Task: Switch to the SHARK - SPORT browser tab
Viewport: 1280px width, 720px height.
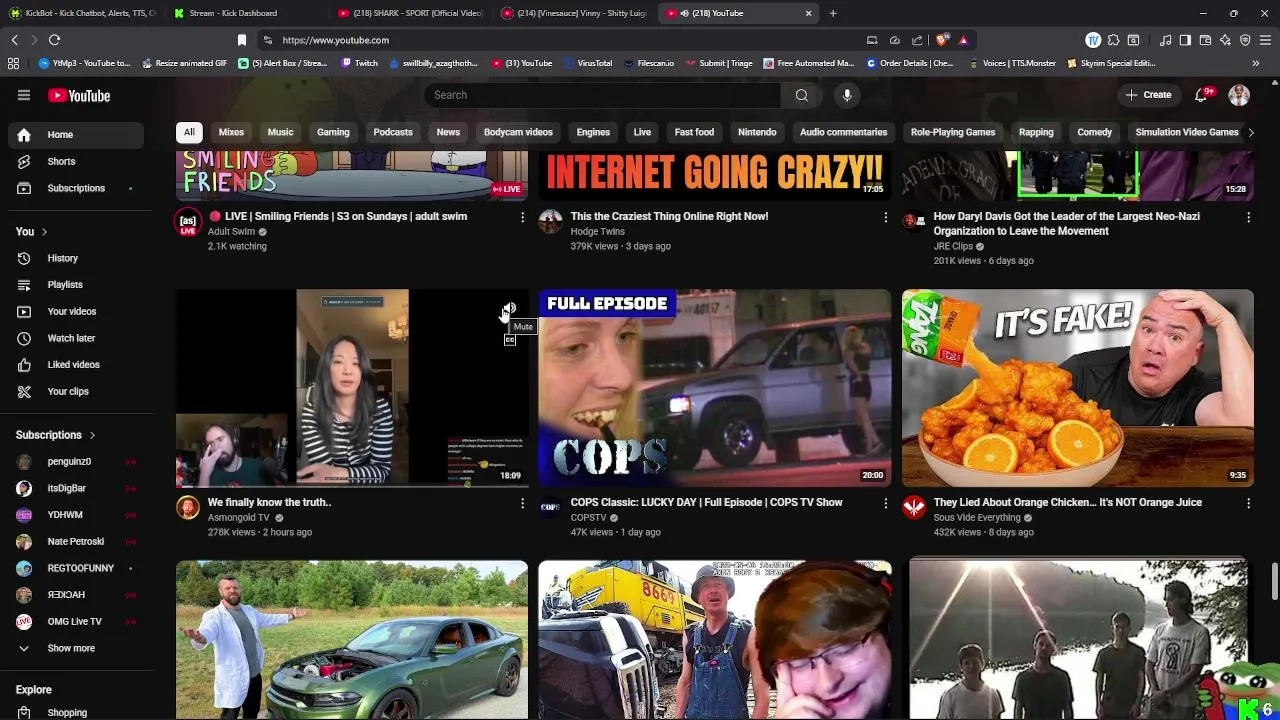Action: [410, 13]
